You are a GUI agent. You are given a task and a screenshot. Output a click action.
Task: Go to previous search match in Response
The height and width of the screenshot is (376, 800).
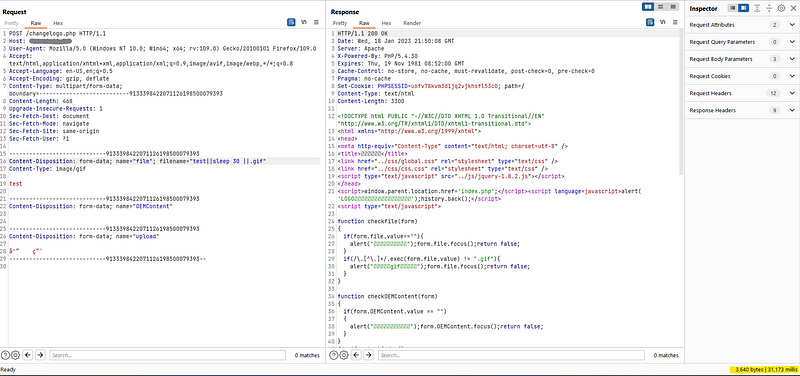point(357,355)
